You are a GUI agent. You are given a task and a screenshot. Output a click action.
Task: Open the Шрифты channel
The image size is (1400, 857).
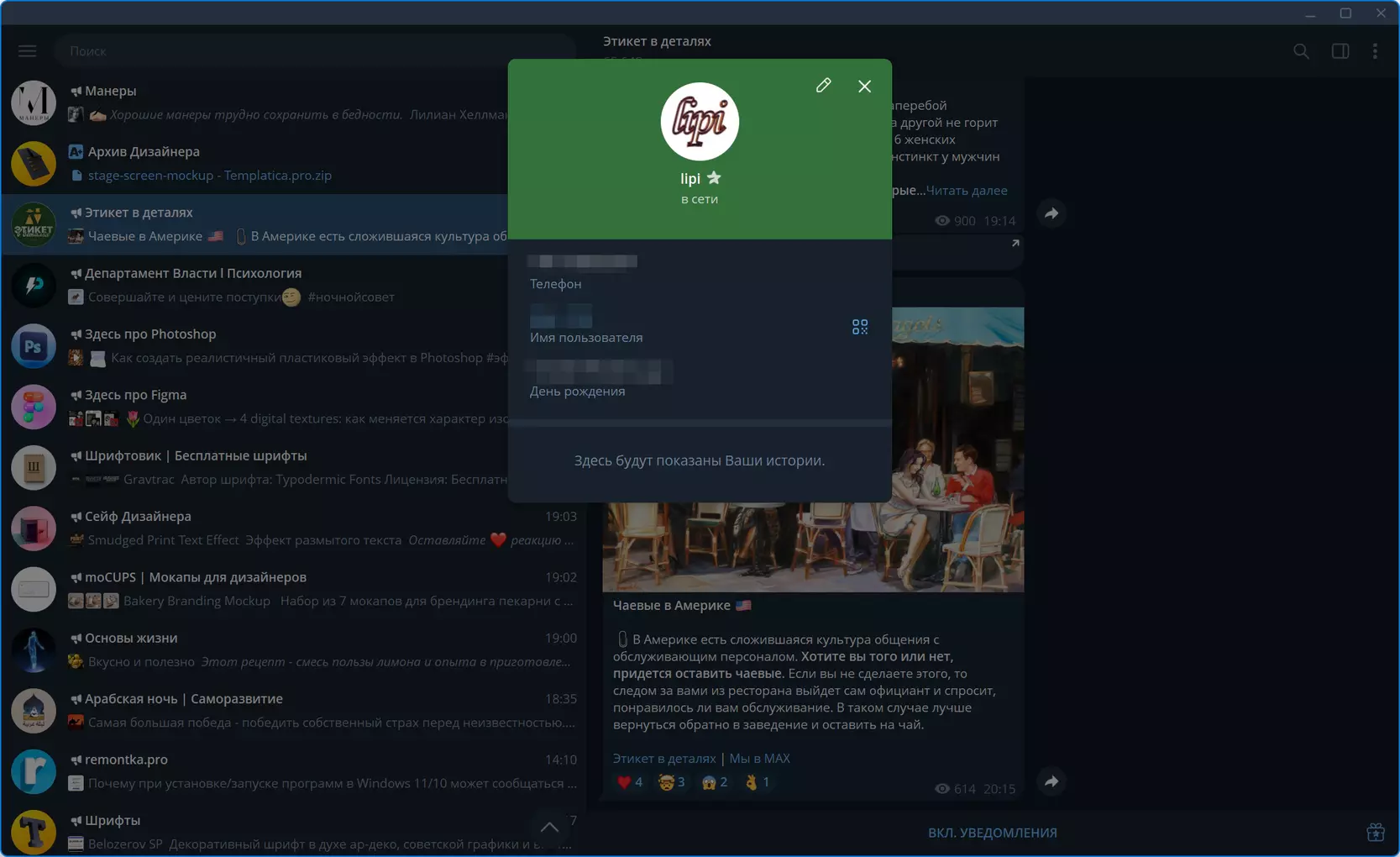(x=292, y=831)
